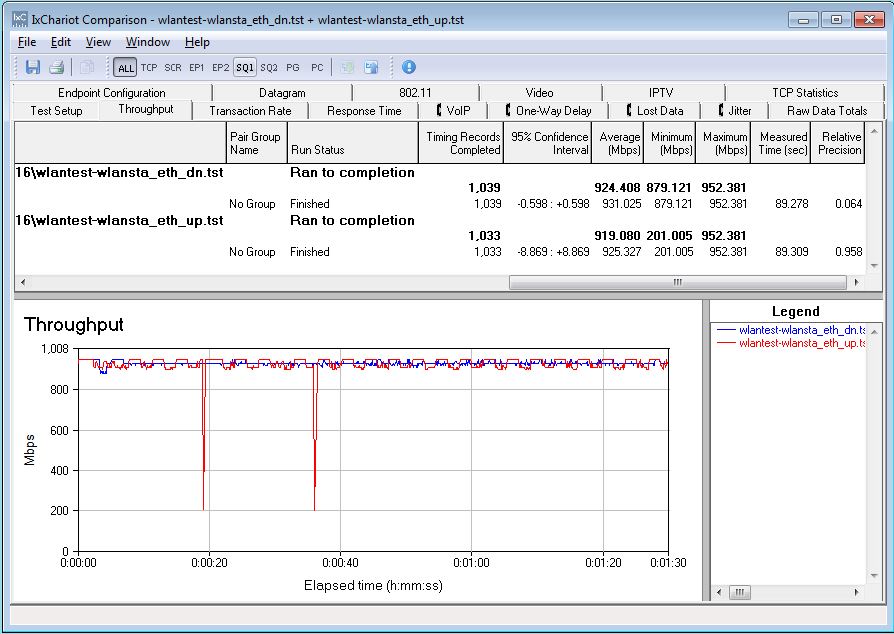Click the blue eth_dn.tst legend entry
Viewport: 894px width, 634px height.
click(791, 330)
